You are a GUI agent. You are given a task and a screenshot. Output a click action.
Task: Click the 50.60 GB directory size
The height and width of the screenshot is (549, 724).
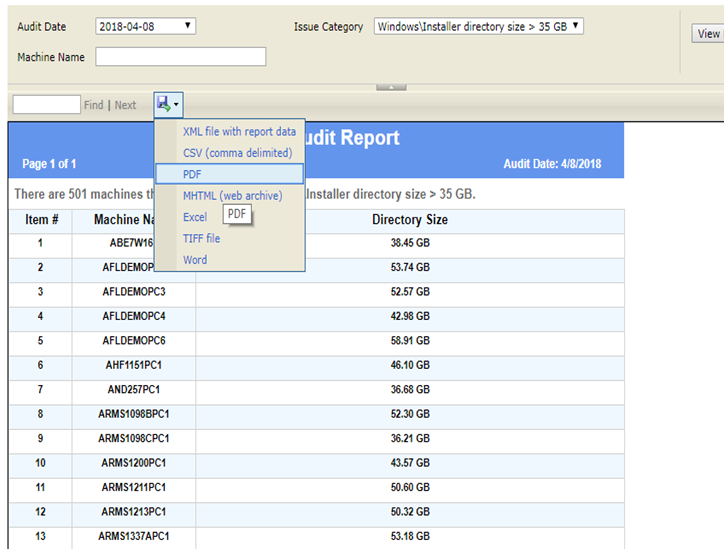point(410,488)
